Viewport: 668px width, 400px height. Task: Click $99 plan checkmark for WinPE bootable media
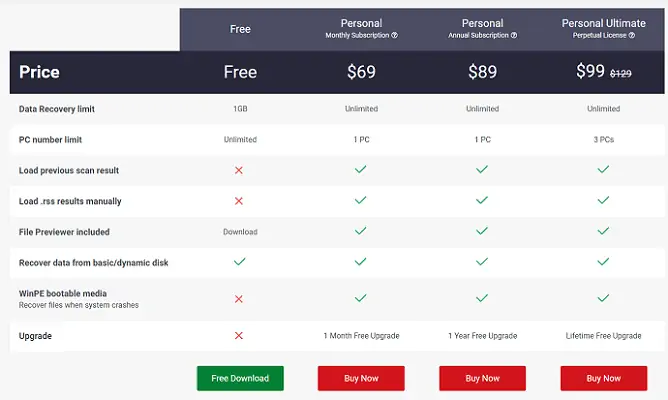[x=603, y=298]
